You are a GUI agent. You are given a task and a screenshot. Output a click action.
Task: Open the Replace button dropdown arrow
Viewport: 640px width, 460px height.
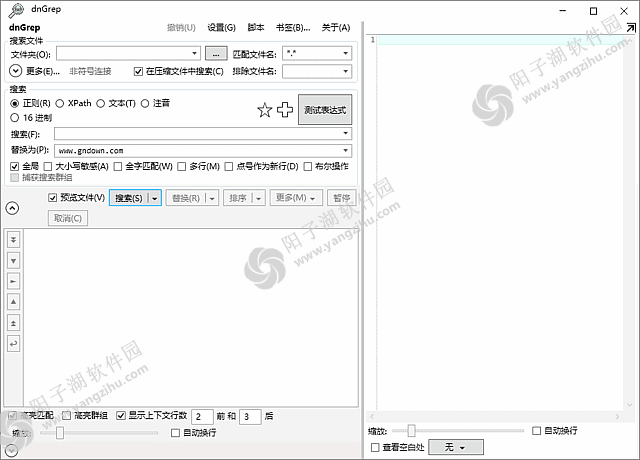tap(212, 198)
